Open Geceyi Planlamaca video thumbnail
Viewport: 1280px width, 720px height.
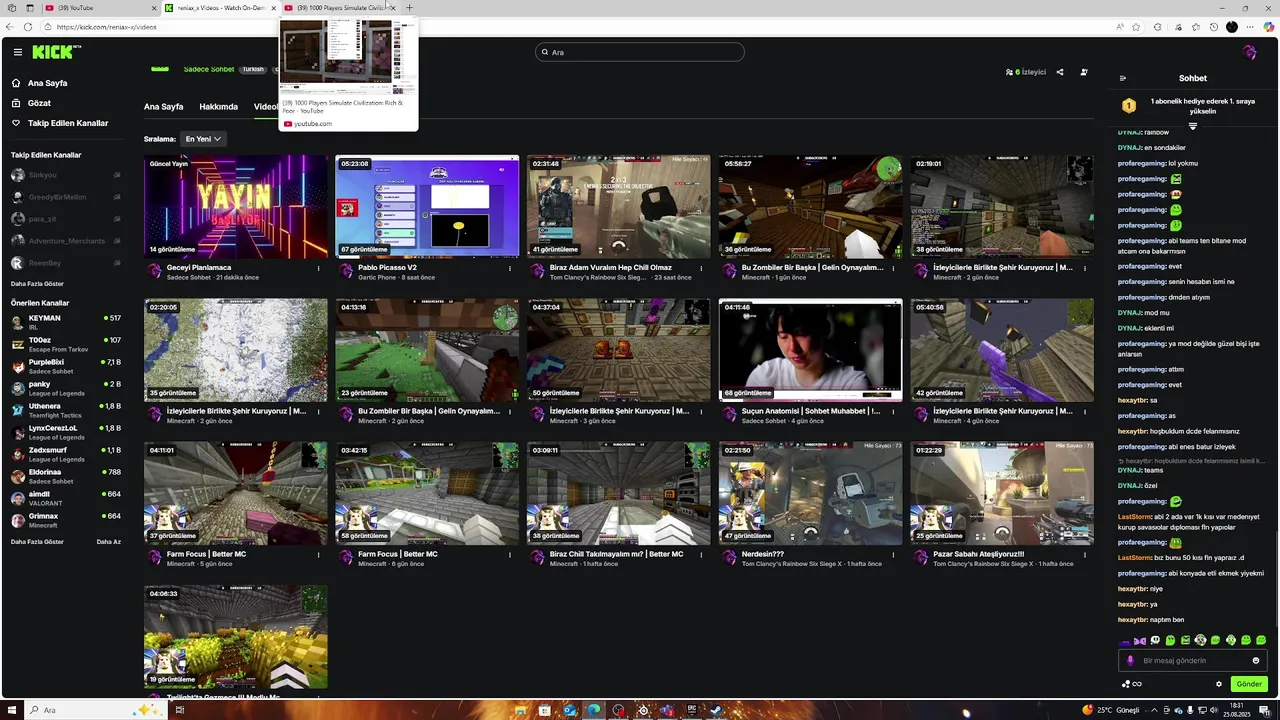pyautogui.click(x=236, y=207)
